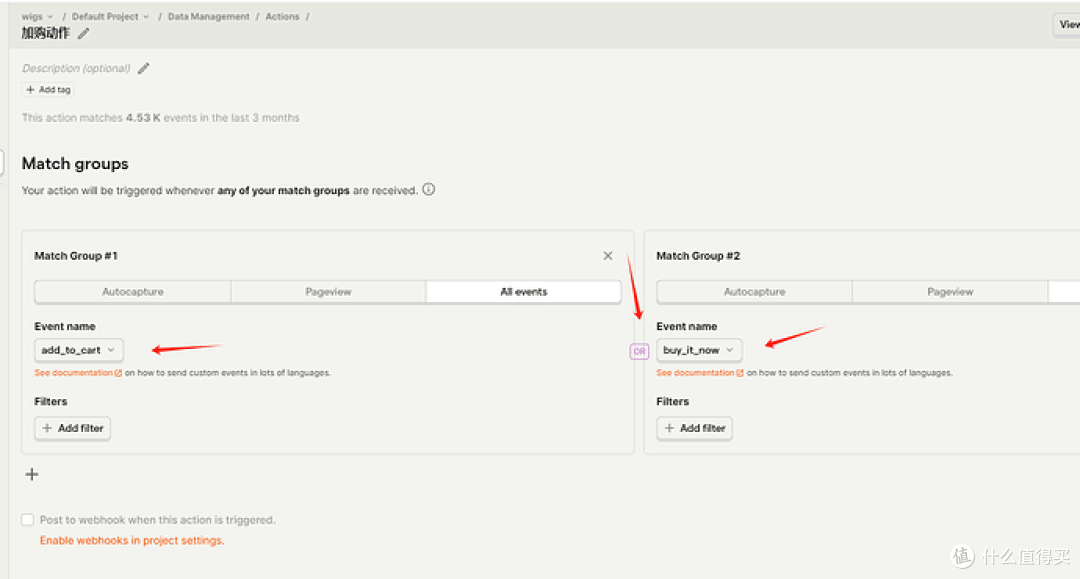
Task: Edit the description with pencil icon
Action: [143, 68]
